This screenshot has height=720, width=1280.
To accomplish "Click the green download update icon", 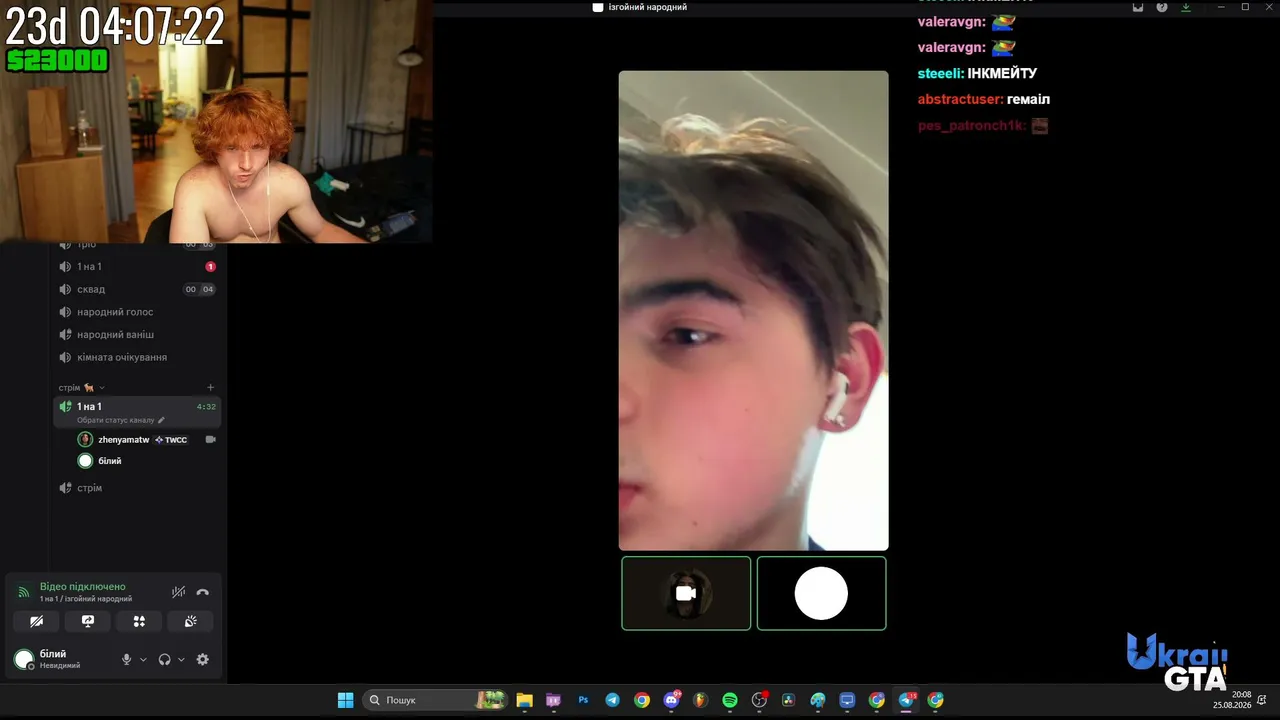I will [1186, 7].
